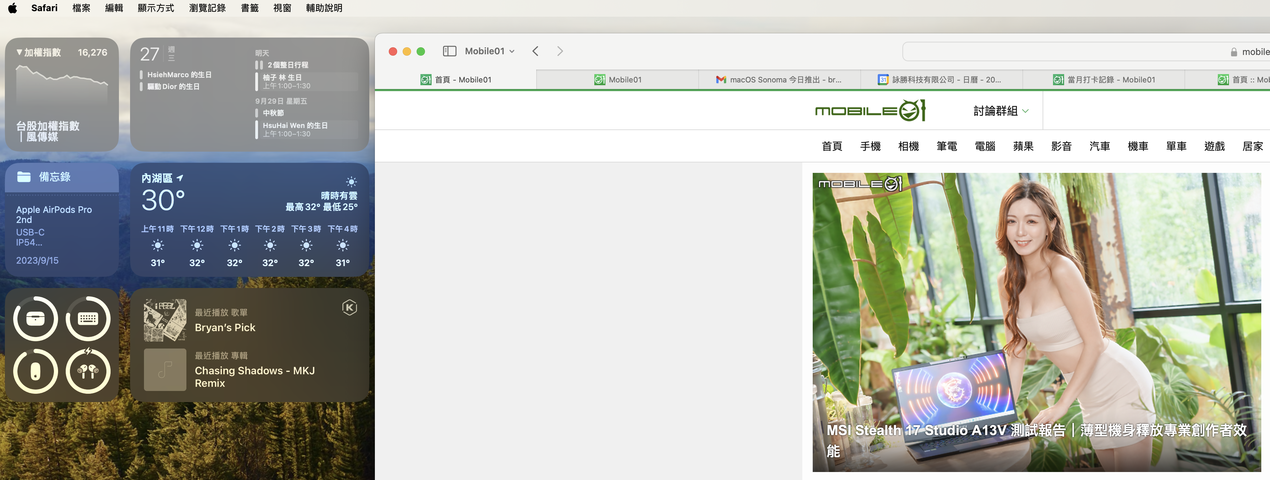Switch to the 首頁 - Mobile01 tab
1270x480 pixels.
(456, 80)
